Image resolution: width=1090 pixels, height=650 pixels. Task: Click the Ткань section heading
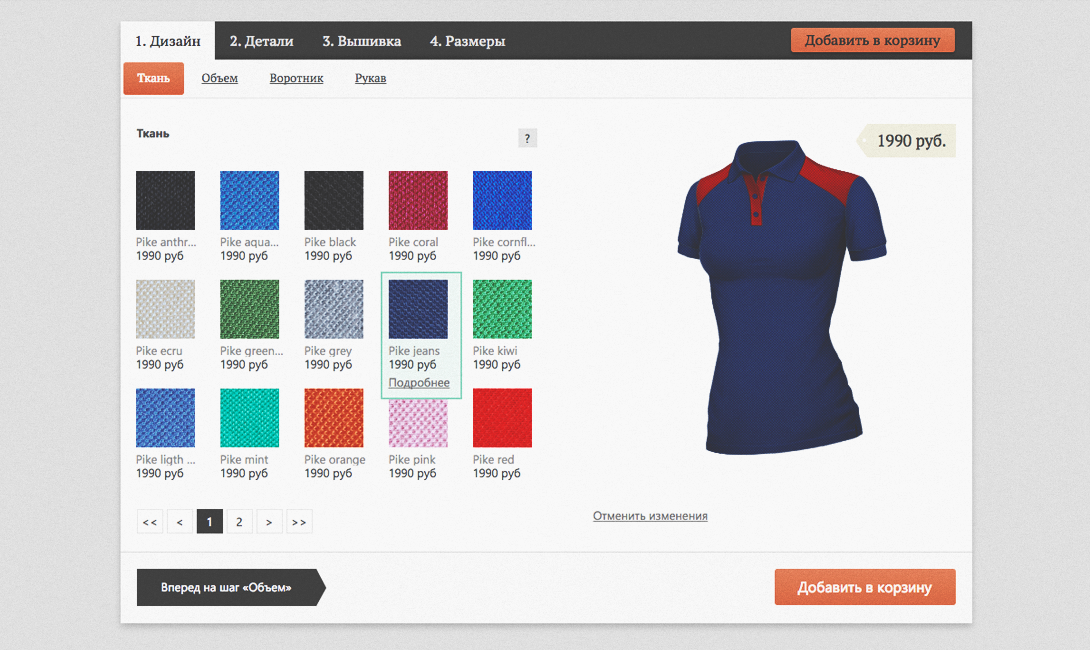153,133
